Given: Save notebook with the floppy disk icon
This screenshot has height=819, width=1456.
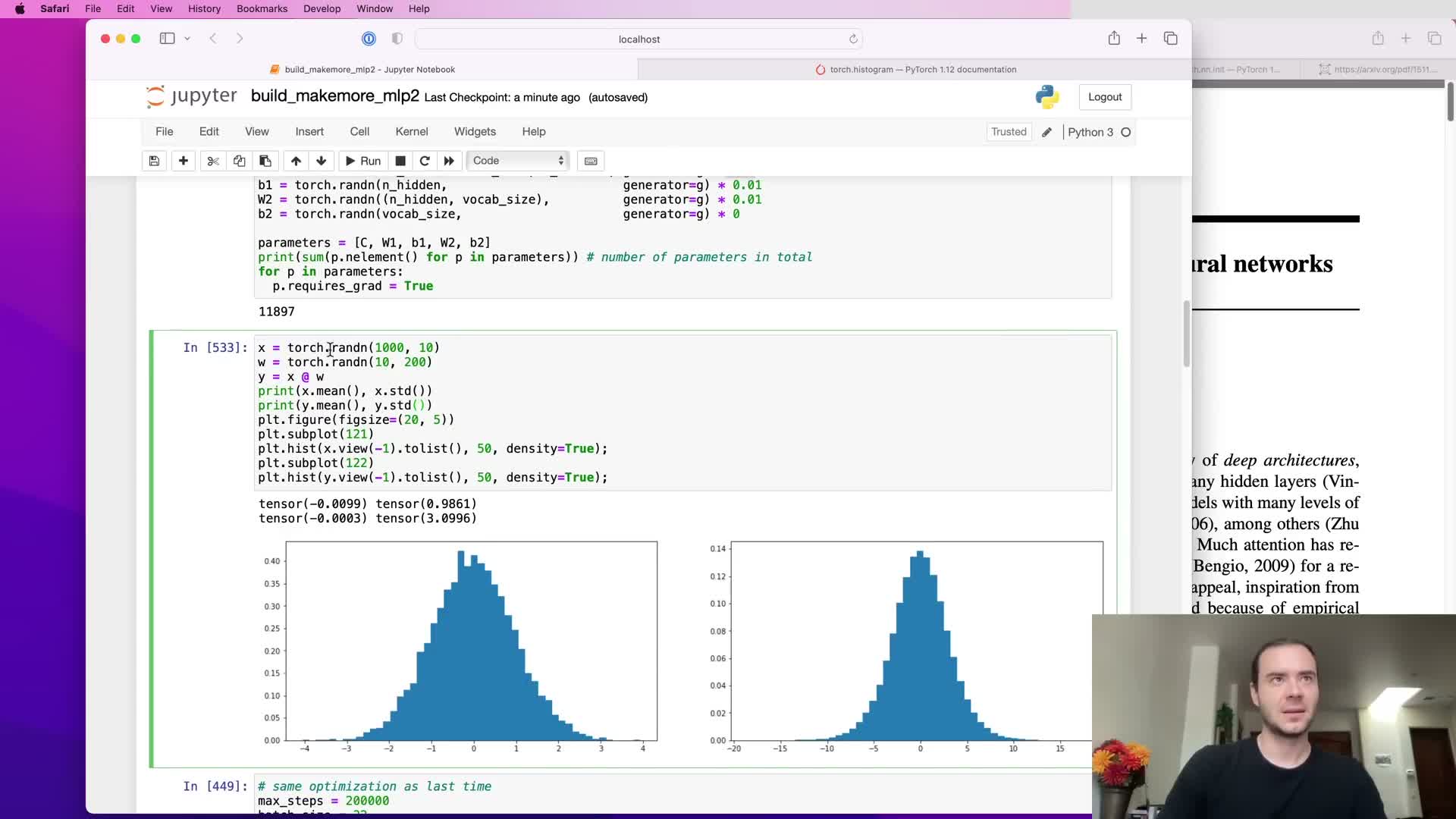Looking at the screenshot, I should point(154,161).
